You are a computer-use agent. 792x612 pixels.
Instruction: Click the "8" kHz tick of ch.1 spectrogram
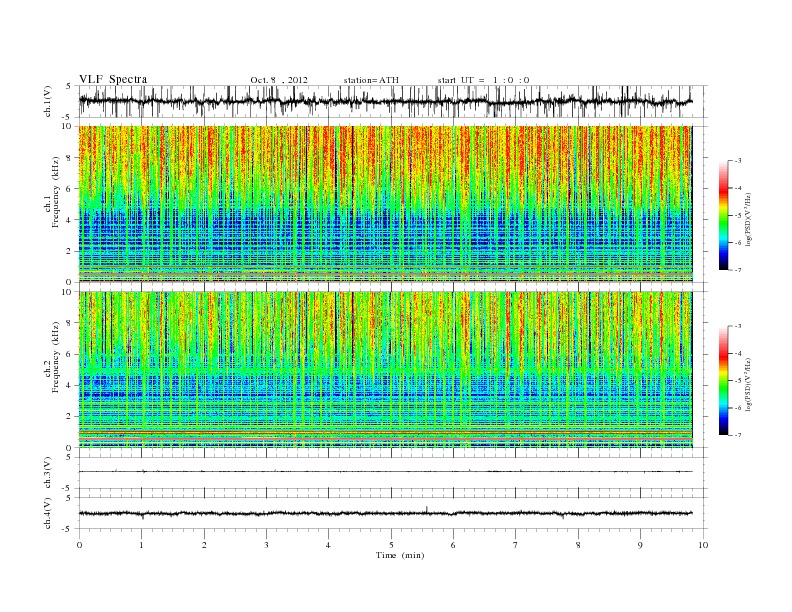pos(69,158)
